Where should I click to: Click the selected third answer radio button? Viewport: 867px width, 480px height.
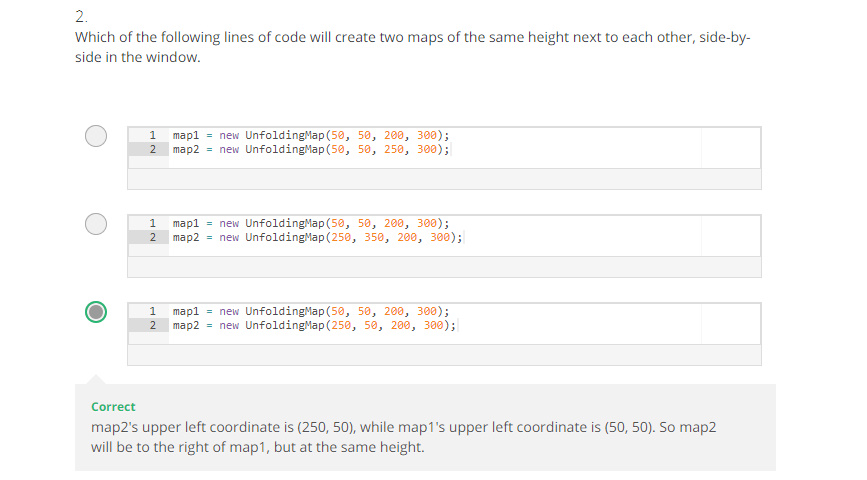click(x=96, y=312)
